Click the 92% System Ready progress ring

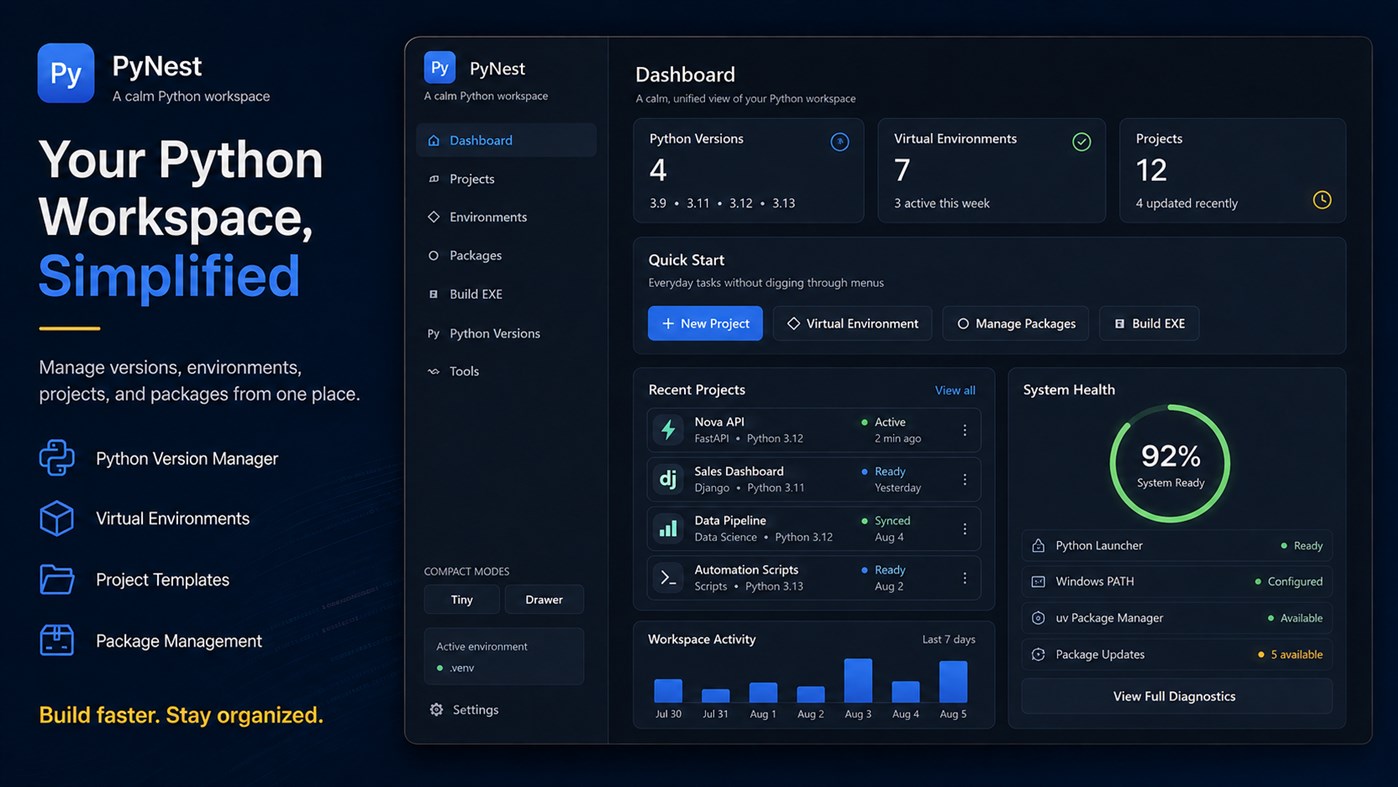pos(1170,463)
